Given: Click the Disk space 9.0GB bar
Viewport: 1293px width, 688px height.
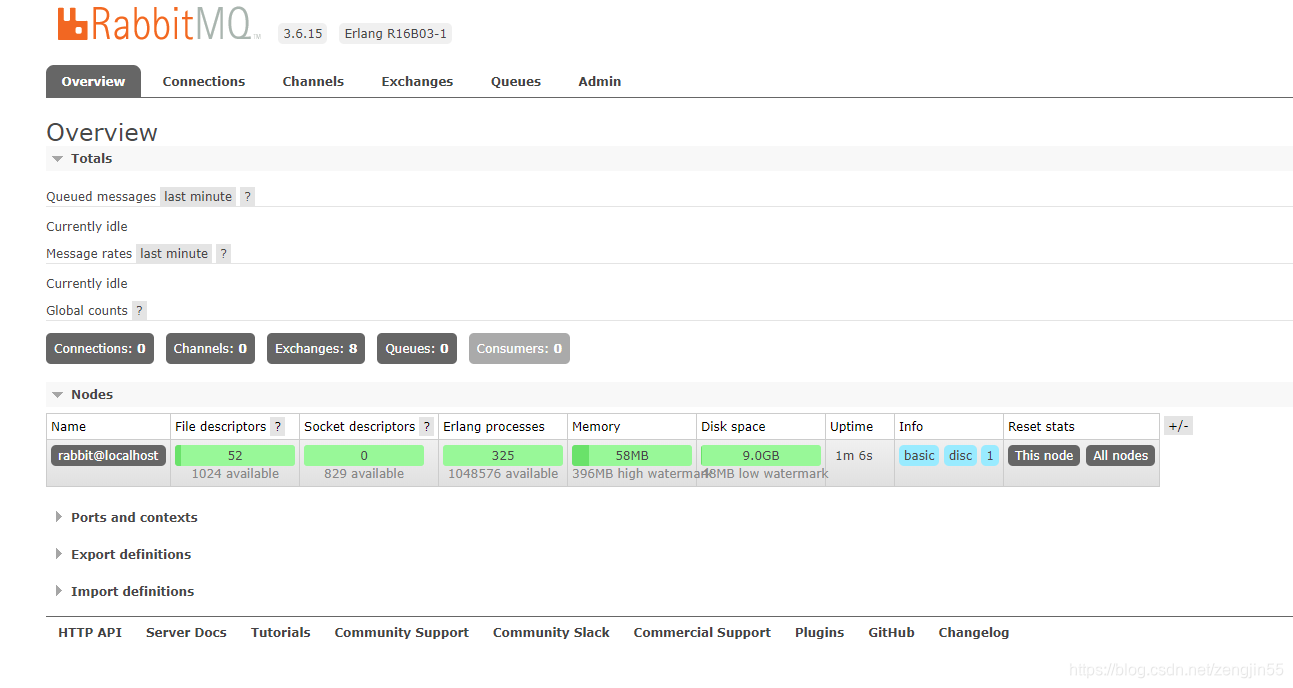Looking at the screenshot, I should 761,456.
